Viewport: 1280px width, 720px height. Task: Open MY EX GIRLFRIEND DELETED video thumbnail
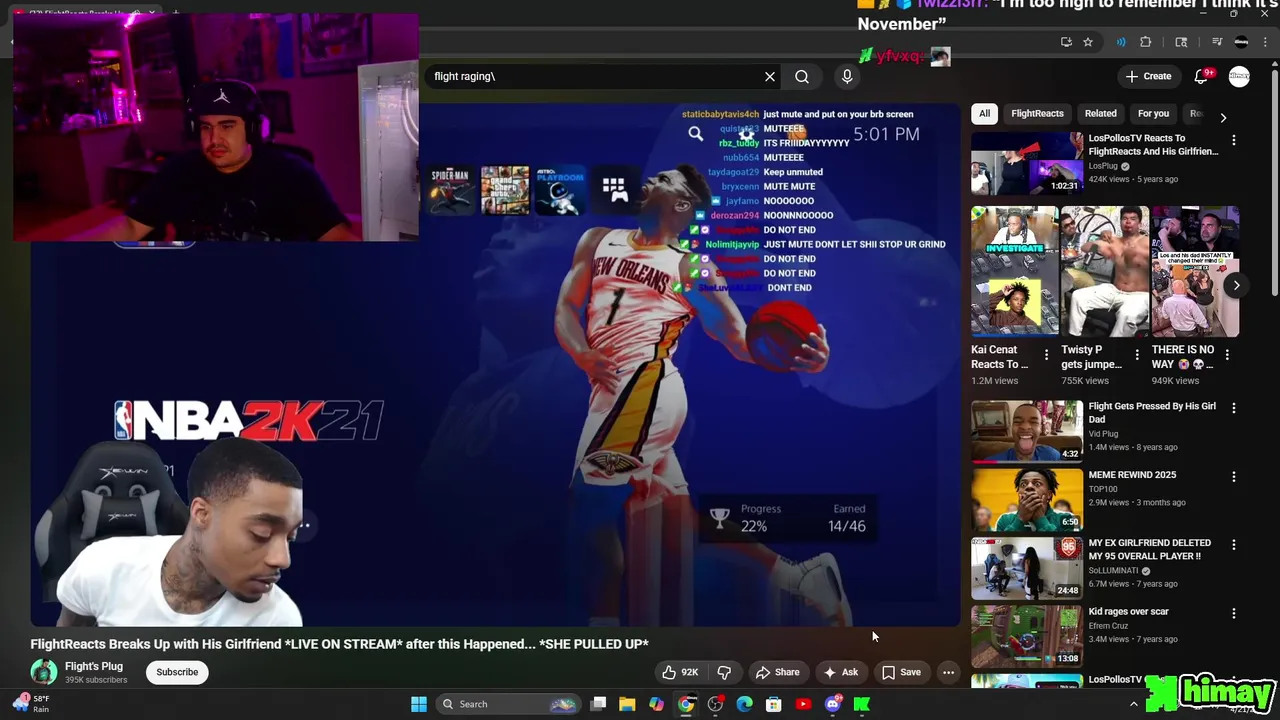point(1027,567)
